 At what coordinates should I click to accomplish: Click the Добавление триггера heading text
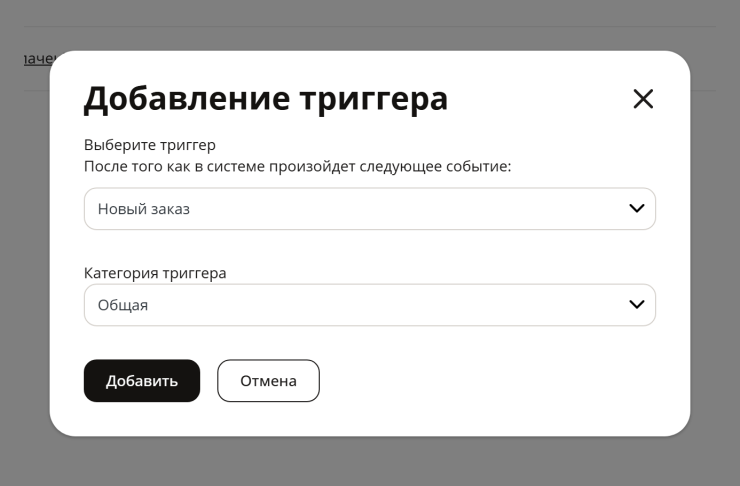click(x=266, y=99)
